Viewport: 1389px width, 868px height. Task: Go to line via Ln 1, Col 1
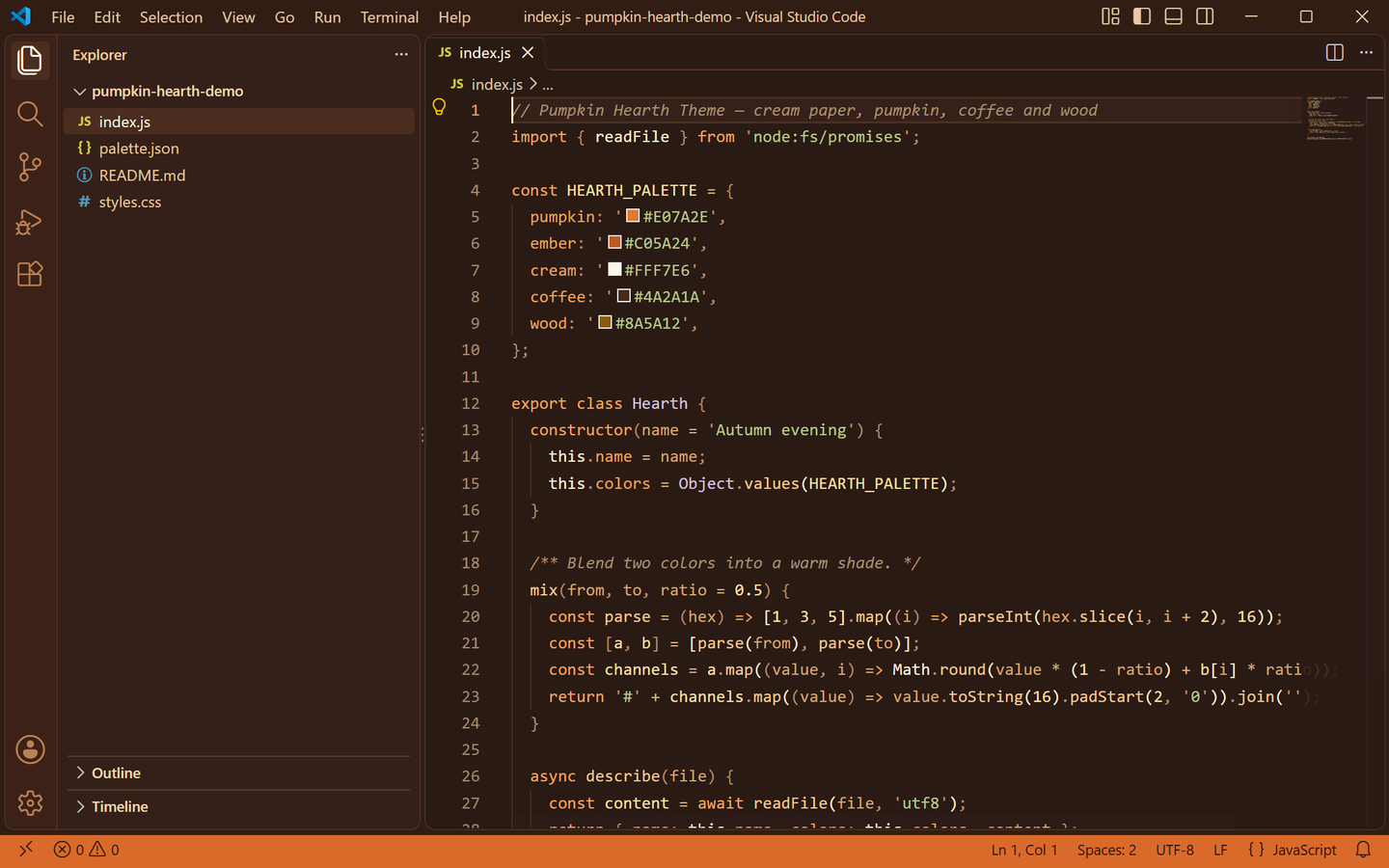coord(1024,850)
